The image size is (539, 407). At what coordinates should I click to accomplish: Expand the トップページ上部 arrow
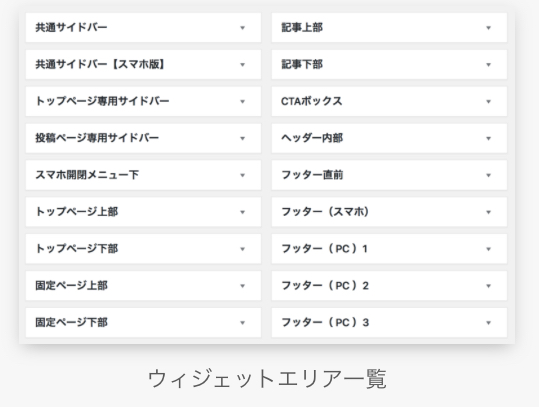(242, 212)
